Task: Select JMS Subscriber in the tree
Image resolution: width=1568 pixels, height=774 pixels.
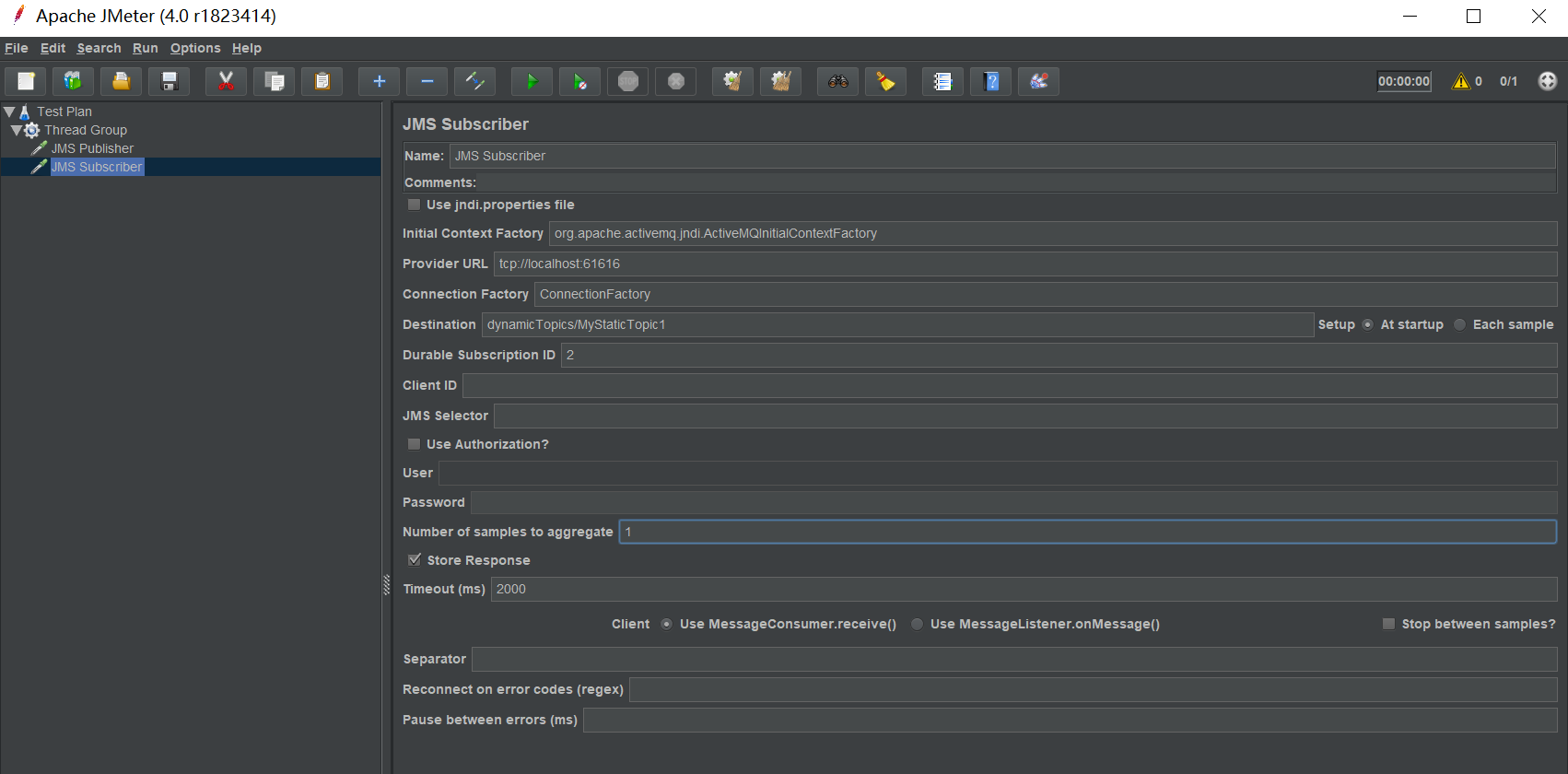Action: (97, 167)
